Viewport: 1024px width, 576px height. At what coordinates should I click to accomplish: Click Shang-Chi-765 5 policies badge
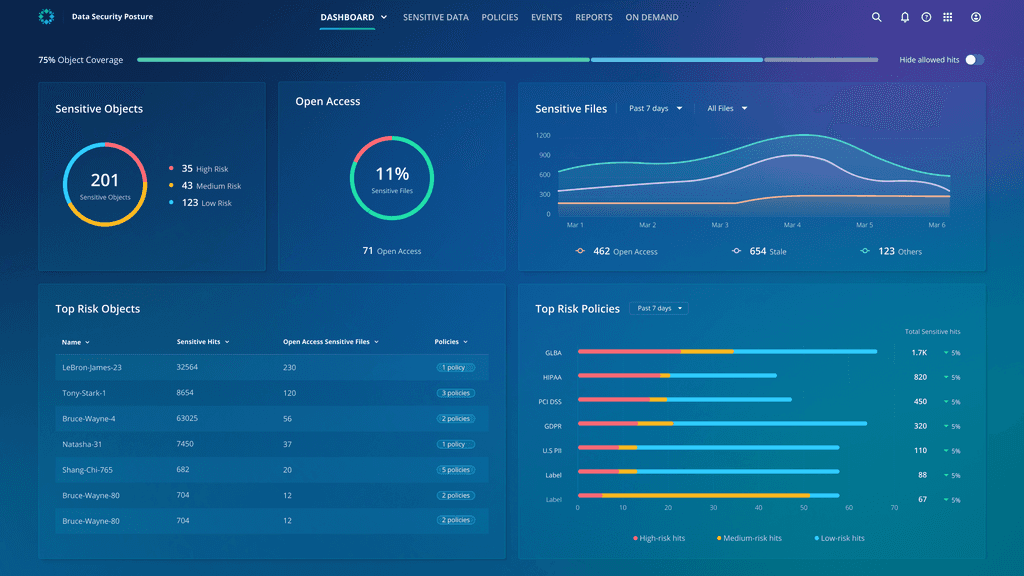[455, 470]
